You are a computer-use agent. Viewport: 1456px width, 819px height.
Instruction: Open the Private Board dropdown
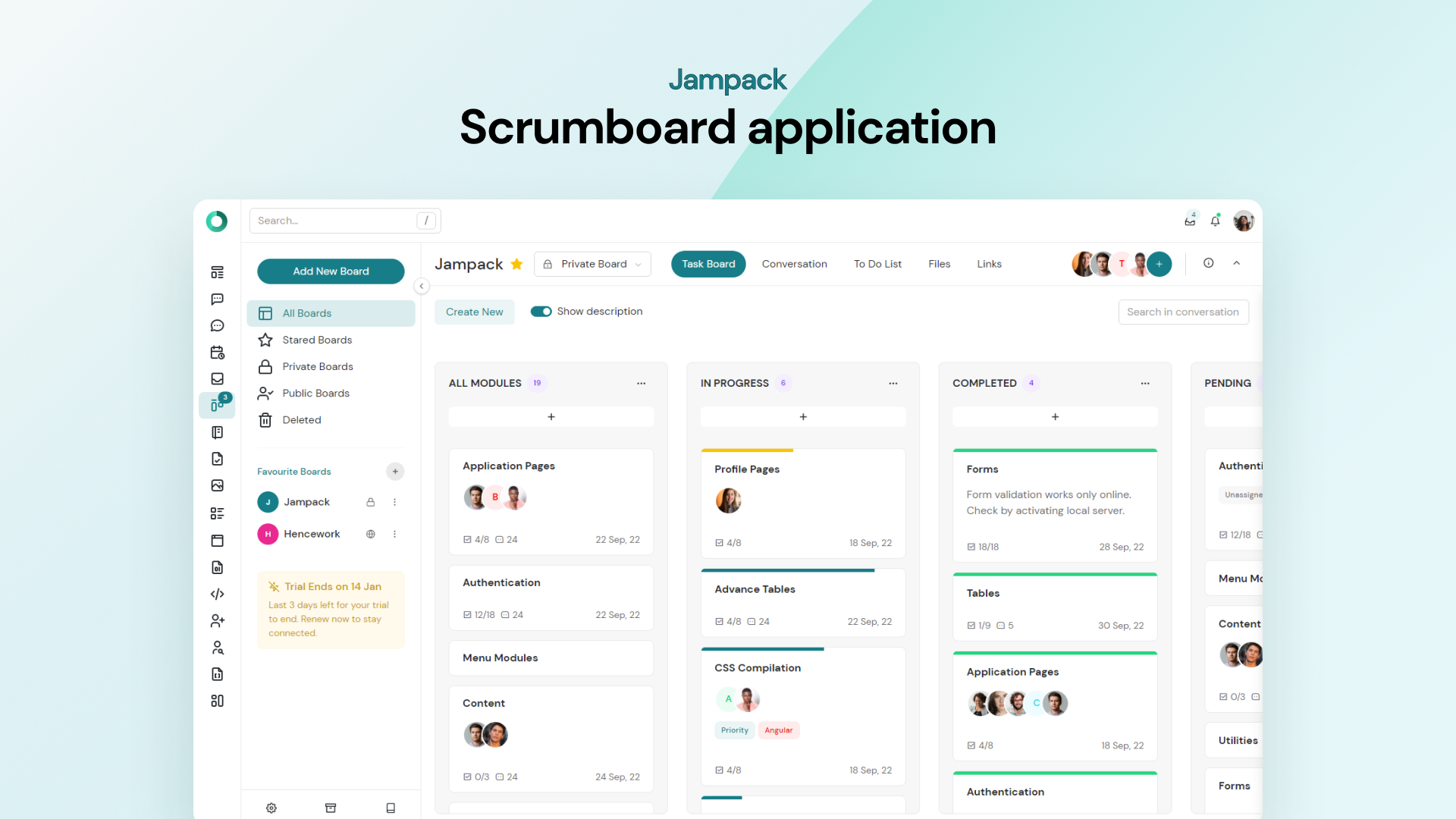click(592, 264)
